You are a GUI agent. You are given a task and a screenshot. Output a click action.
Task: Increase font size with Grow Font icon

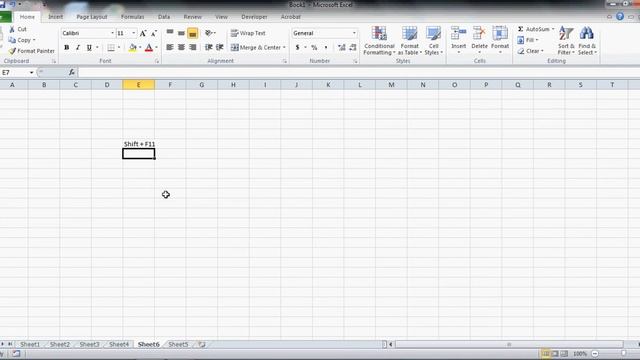(143, 33)
